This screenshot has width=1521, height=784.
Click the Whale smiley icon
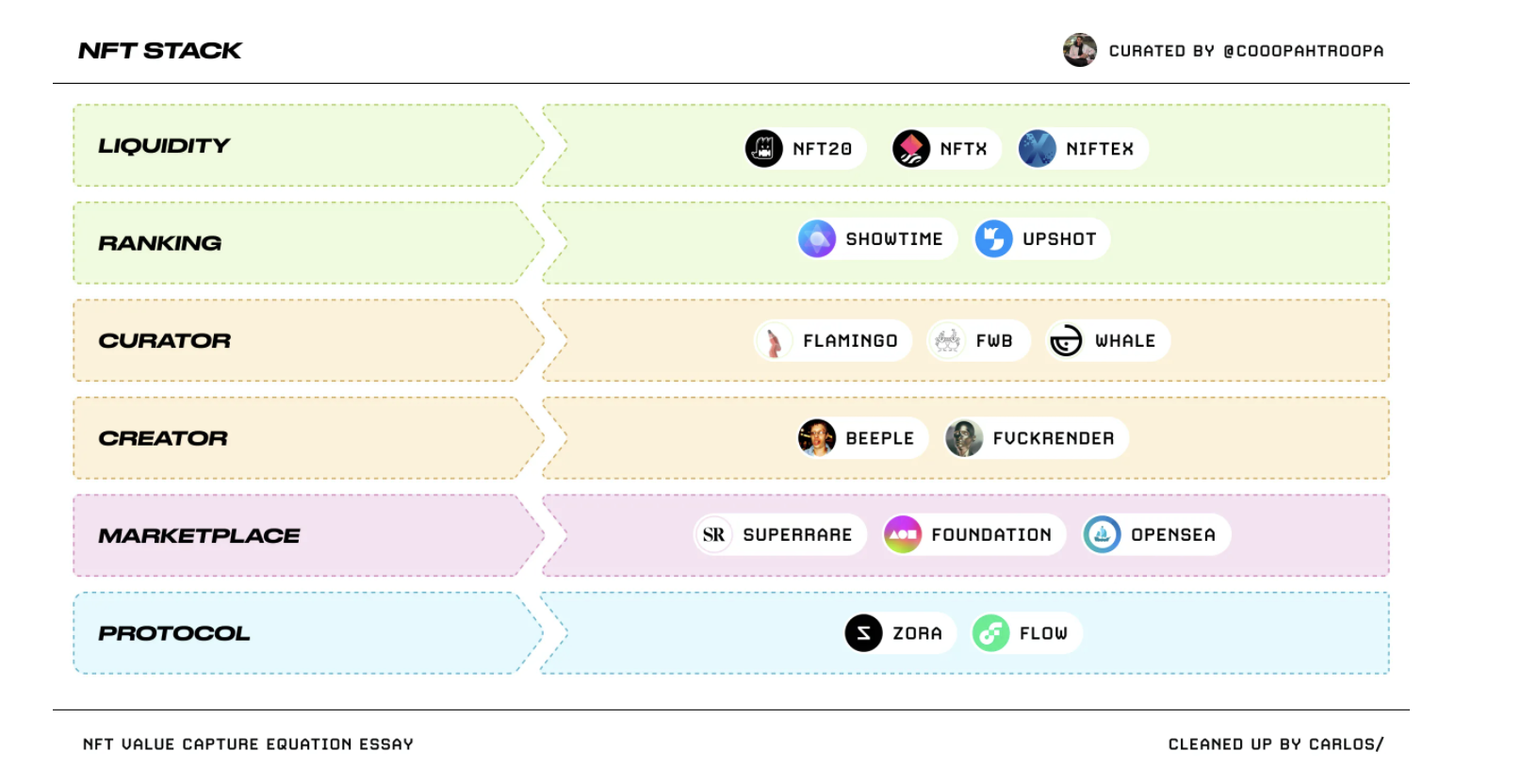tap(1066, 341)
